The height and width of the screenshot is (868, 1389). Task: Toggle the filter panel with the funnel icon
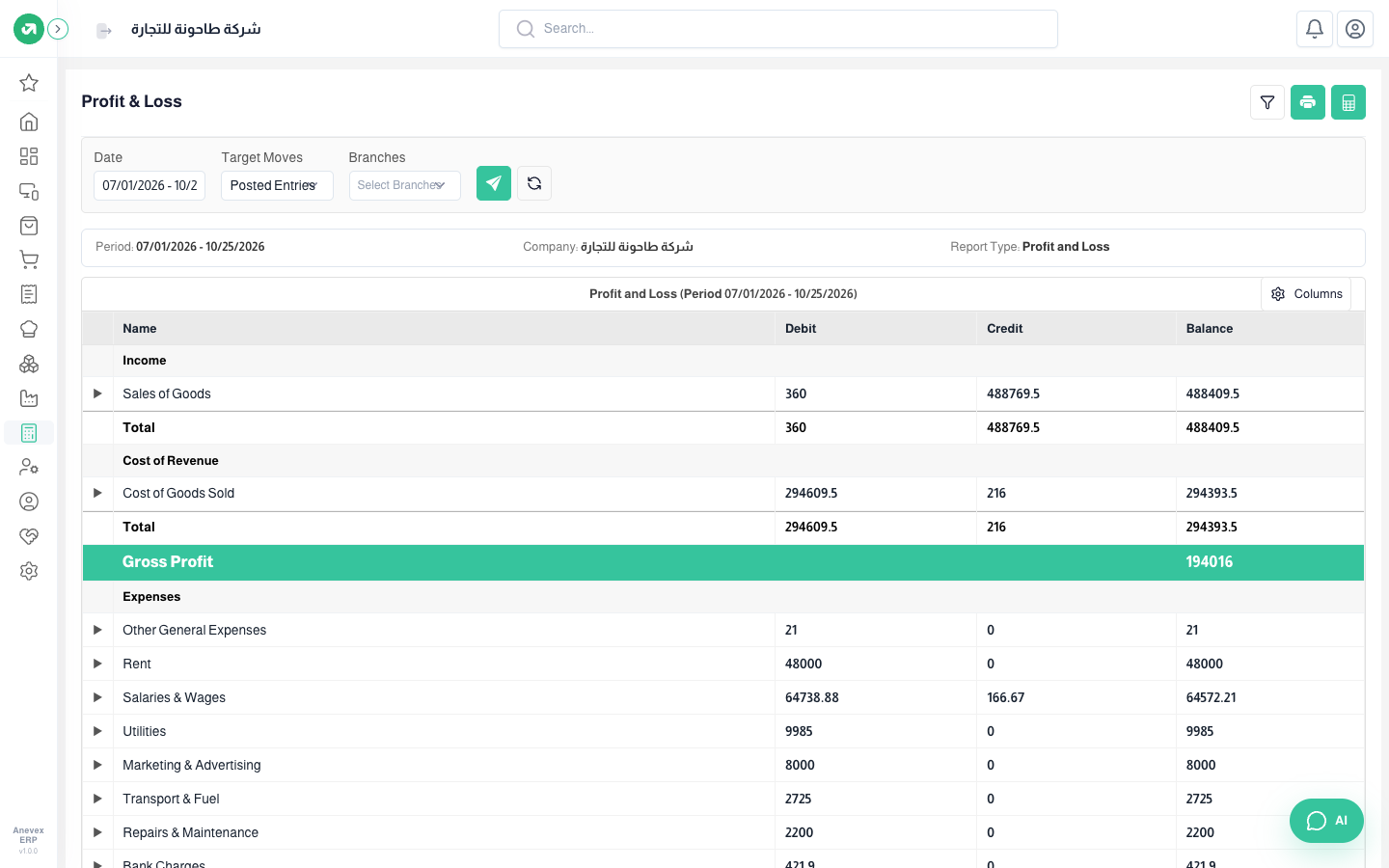pos(1267,102)
